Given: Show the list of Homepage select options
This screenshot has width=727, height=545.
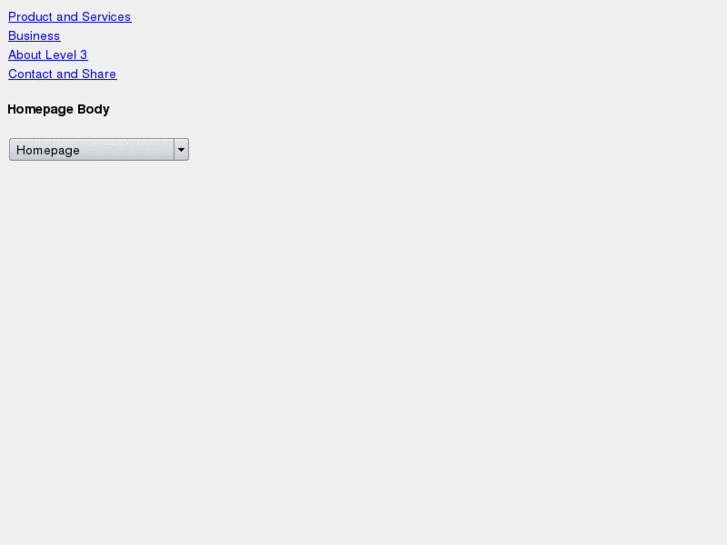Looking at the screenshot, I should (99, 149).
